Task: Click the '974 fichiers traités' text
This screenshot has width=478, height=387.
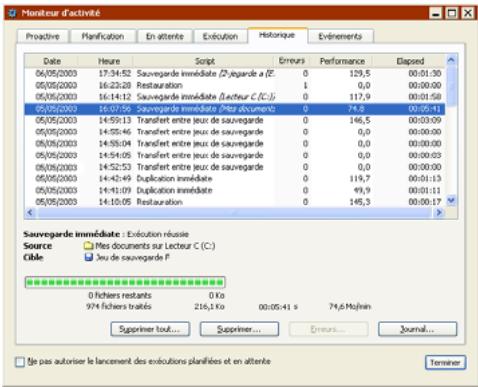Action: pos(119,306)
